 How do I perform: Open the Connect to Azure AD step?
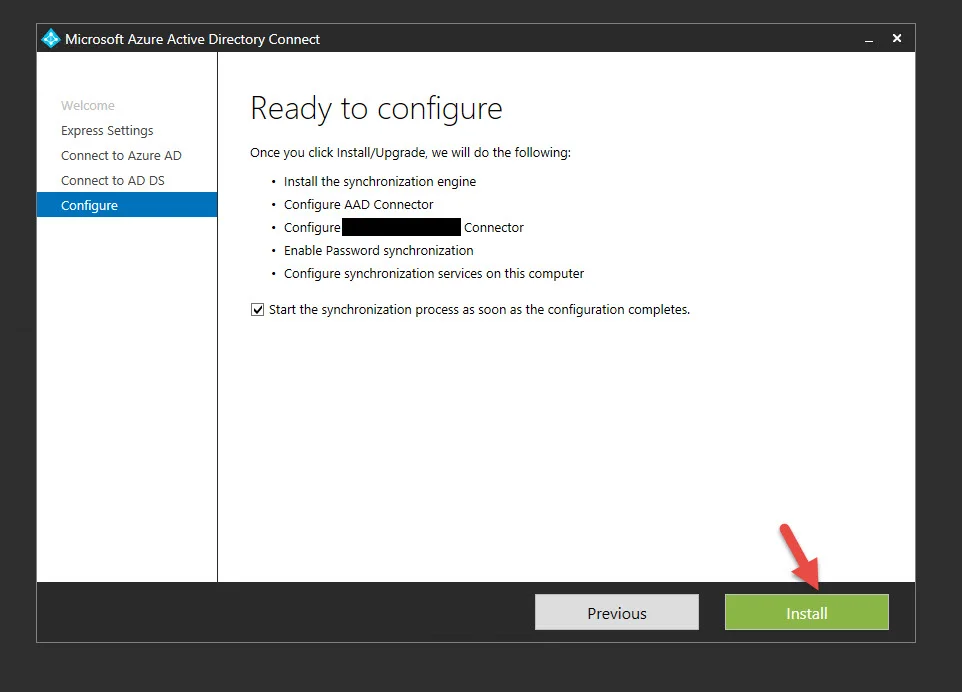point(121,156)
